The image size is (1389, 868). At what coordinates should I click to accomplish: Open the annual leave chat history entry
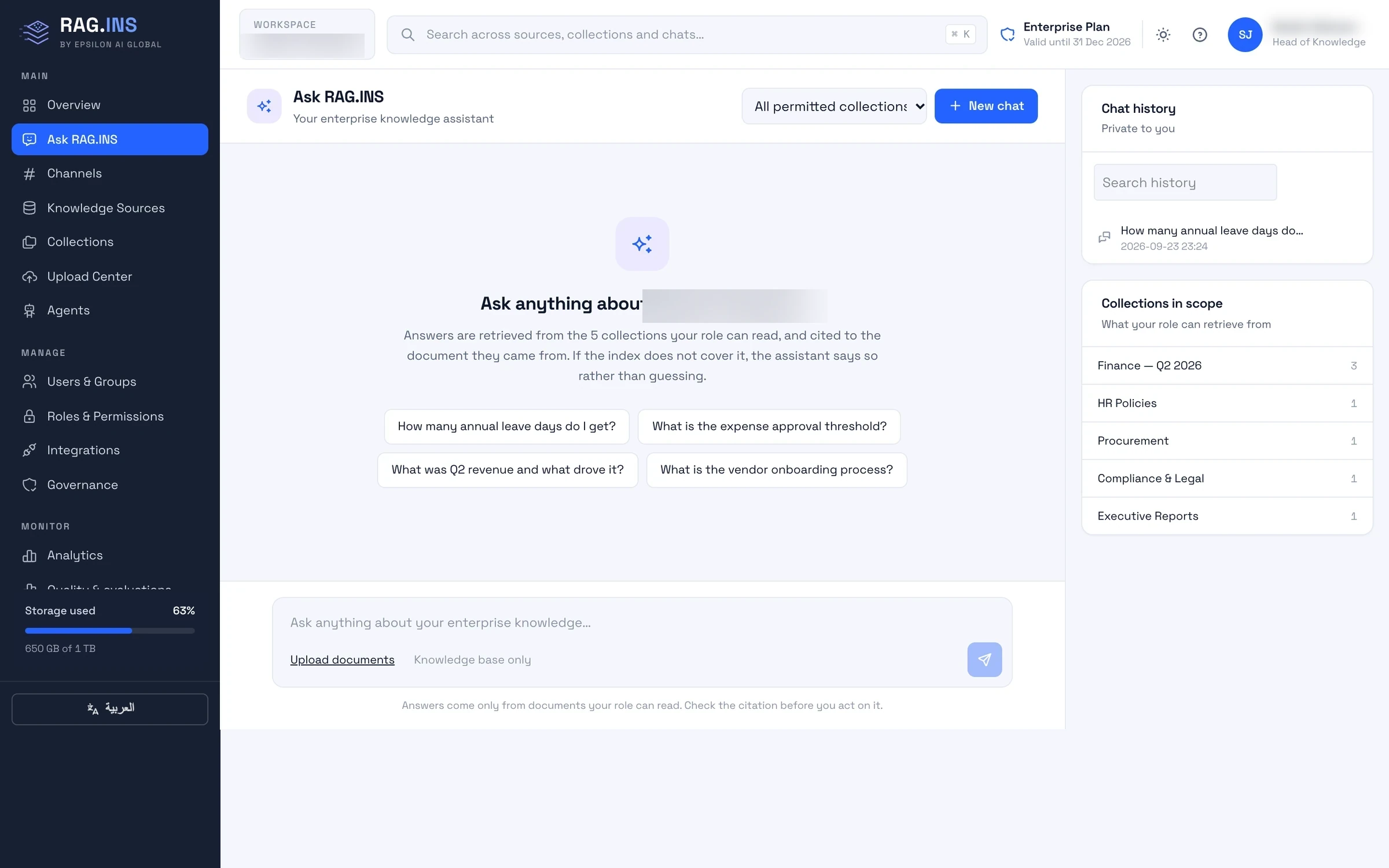click(1227, 238)
